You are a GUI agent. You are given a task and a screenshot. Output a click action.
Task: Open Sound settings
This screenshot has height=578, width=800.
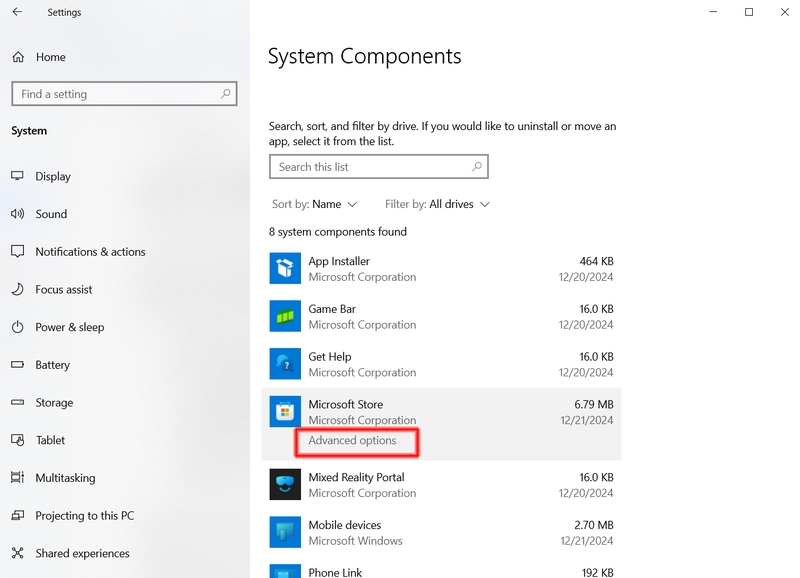coord(51,214)
